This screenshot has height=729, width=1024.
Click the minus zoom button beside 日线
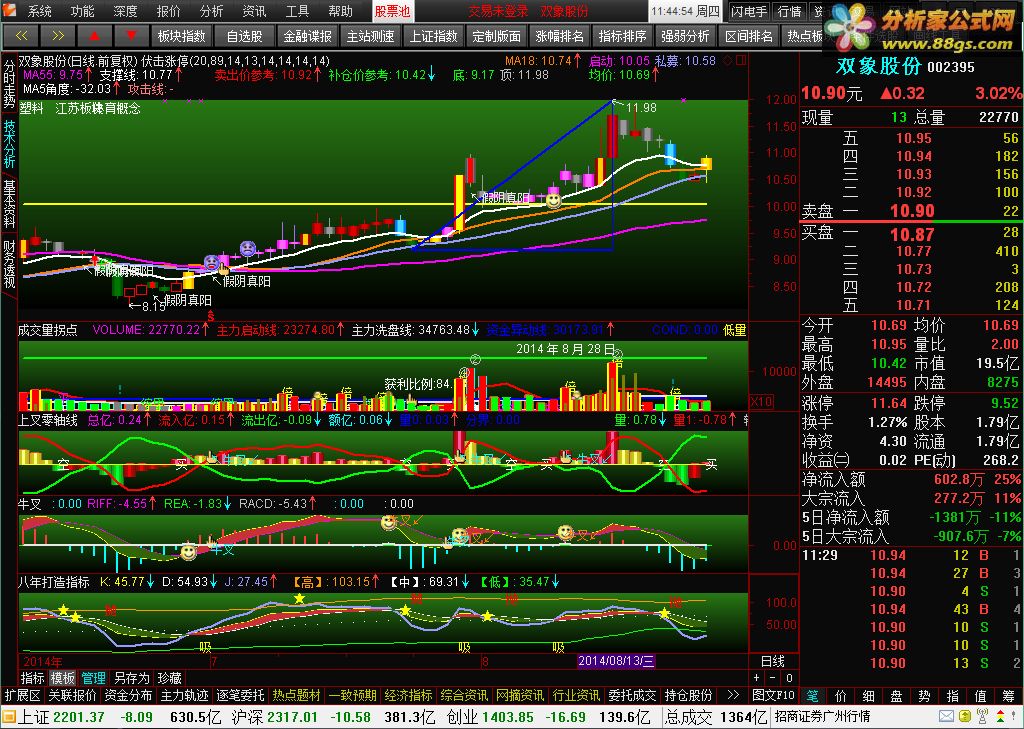(x=773, y=679)
